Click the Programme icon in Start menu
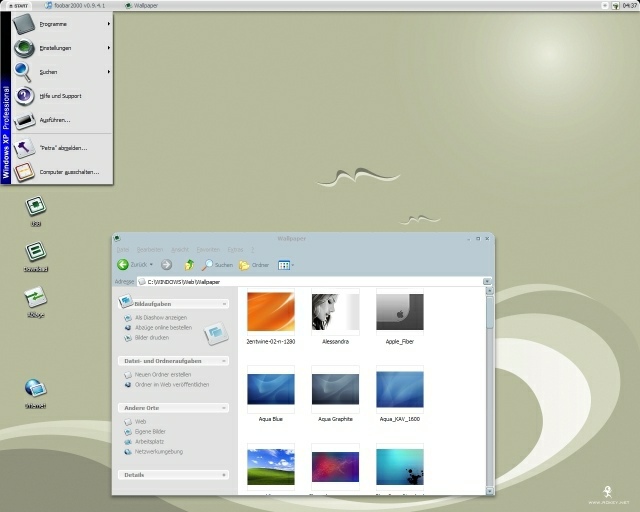 tap(24, 24)
